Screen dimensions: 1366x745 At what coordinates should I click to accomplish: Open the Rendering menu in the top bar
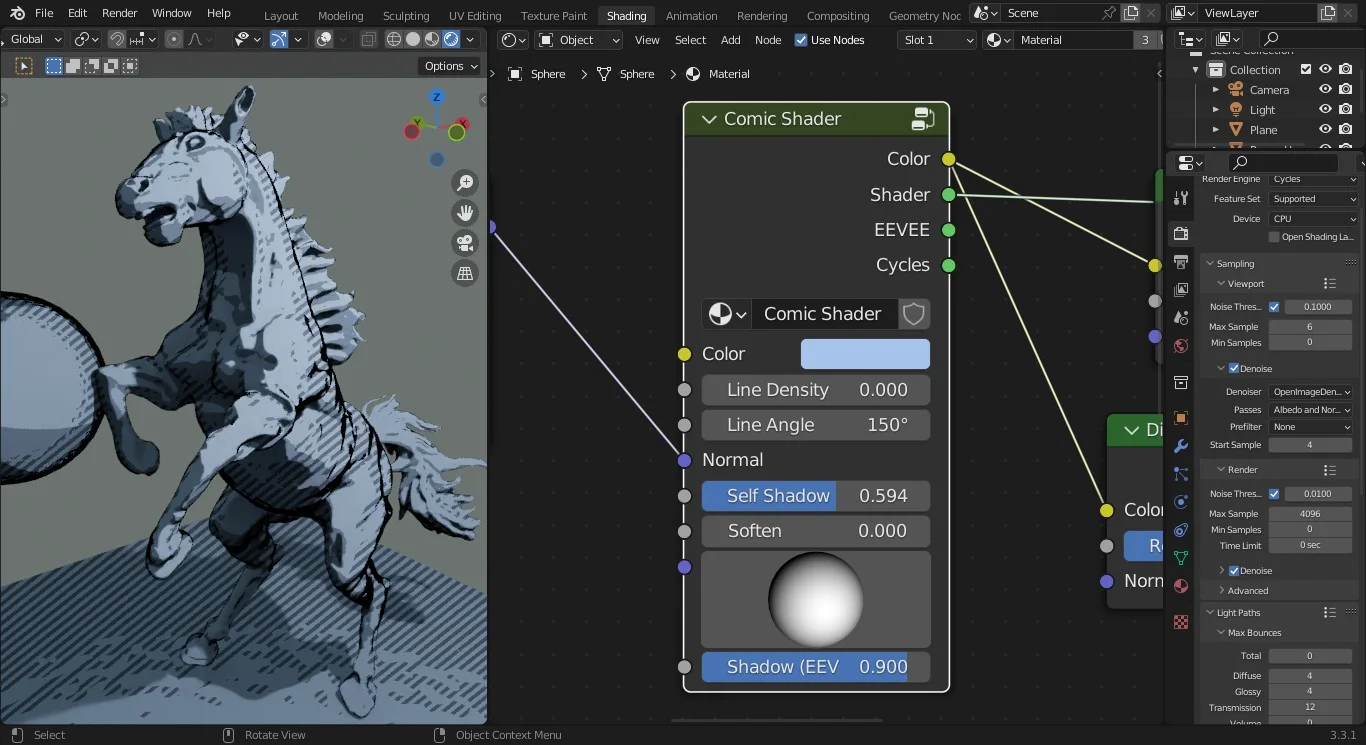click(762, 15)
